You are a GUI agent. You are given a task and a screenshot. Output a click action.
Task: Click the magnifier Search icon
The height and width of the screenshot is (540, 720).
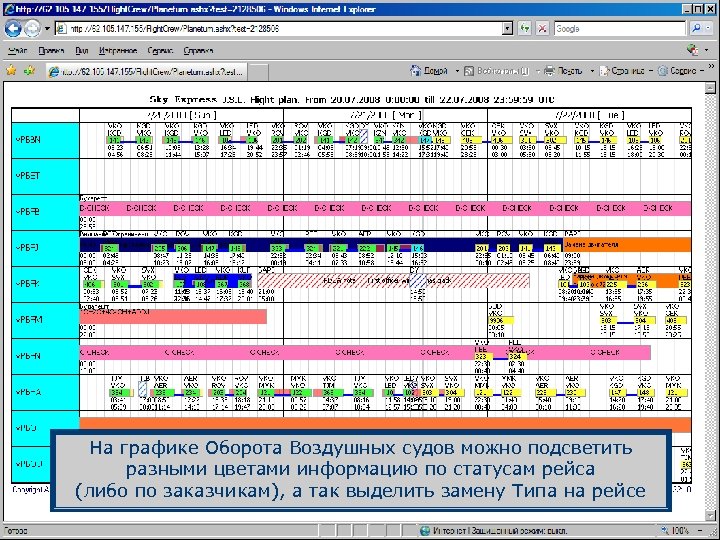[x=696, y=29]
